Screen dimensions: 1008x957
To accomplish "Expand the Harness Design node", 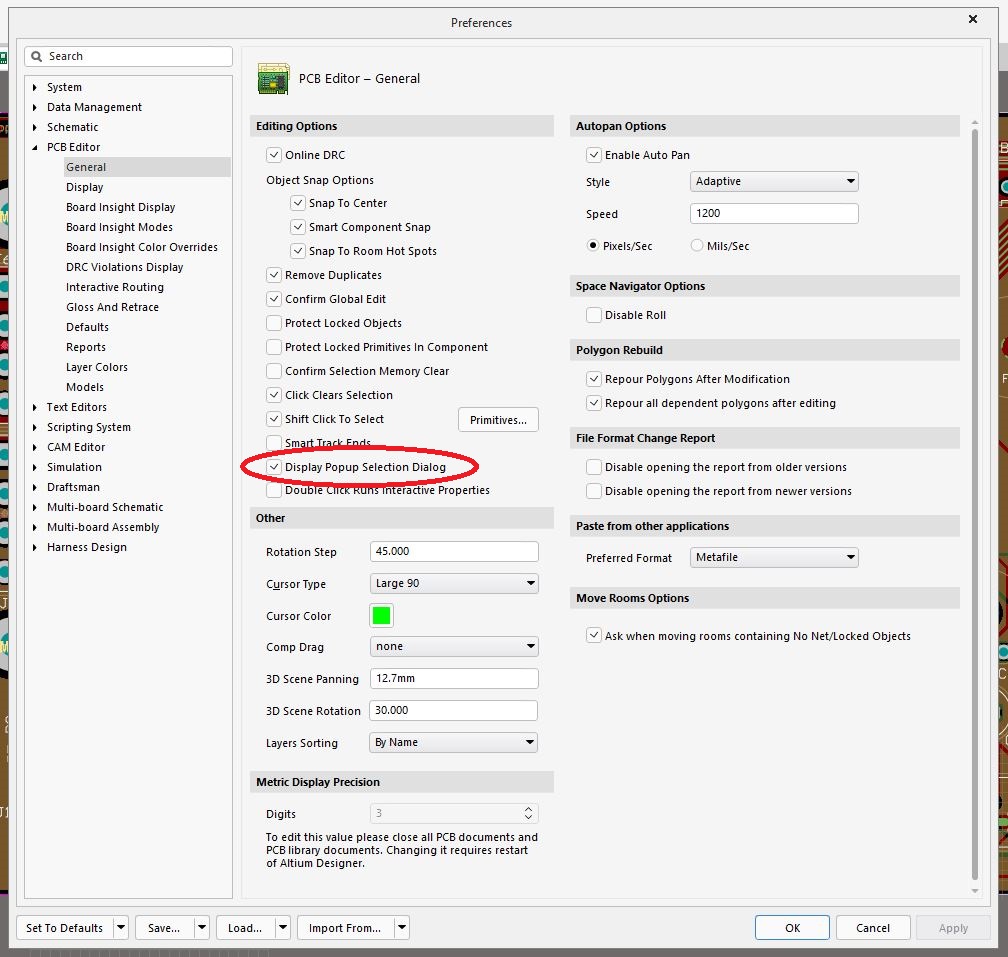I will coord(35,548).
